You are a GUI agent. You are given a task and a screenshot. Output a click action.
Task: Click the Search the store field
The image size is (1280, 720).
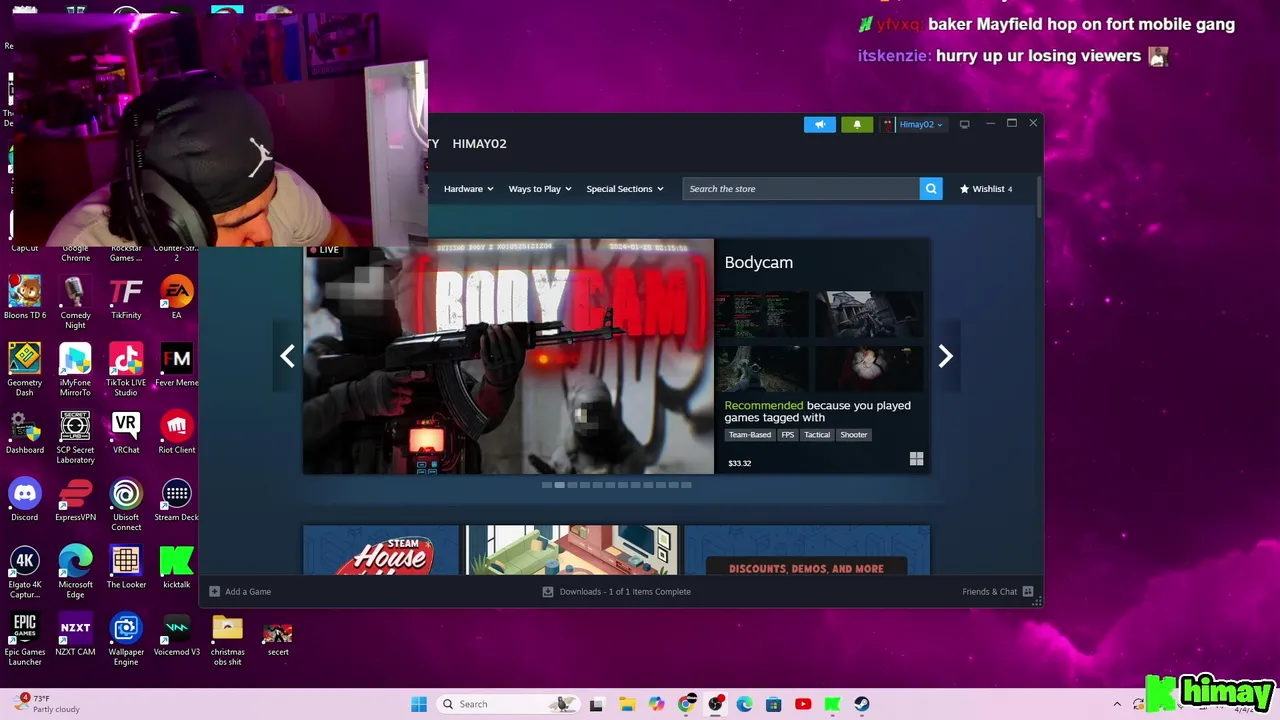(x=801, y=189)
